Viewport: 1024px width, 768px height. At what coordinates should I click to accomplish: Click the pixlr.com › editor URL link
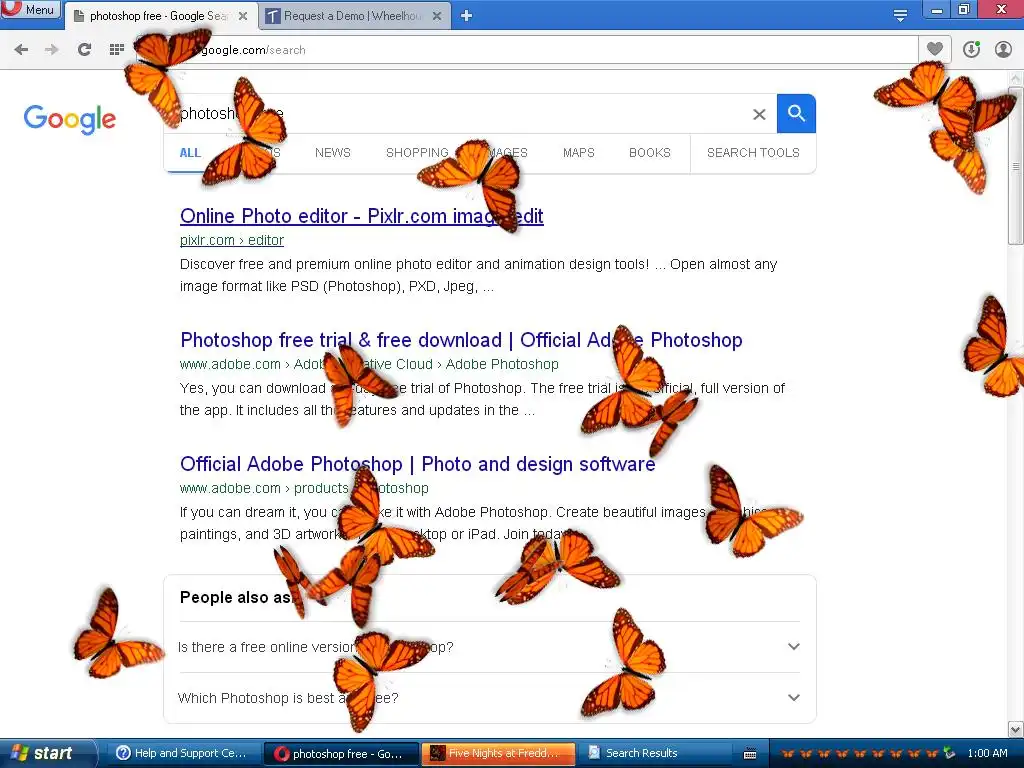[x=232, y=240]
